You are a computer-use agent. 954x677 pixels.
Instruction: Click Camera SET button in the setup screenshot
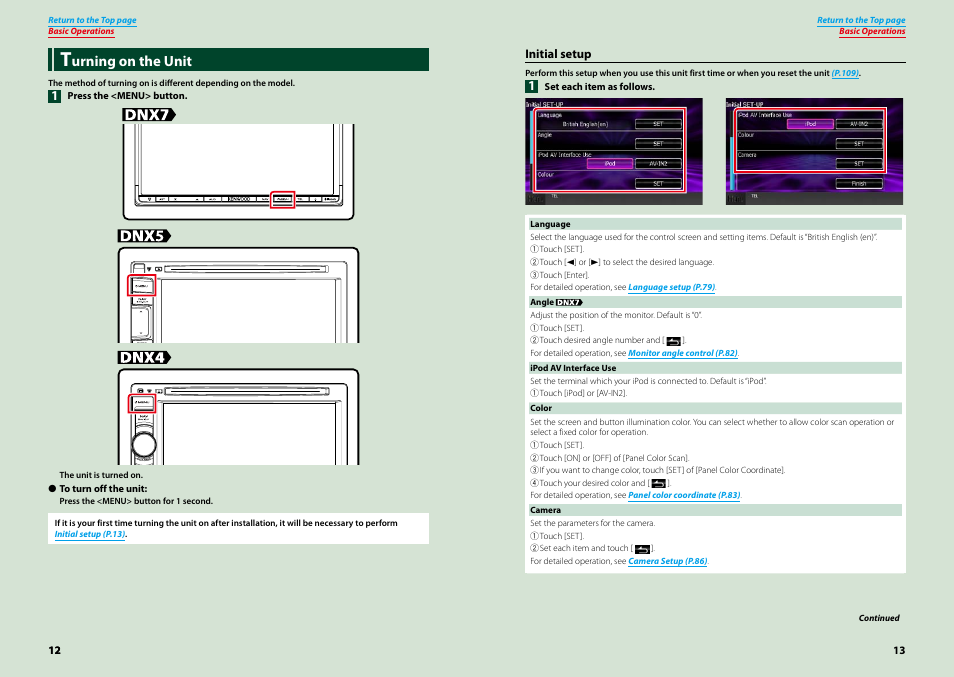coord(858,163)
